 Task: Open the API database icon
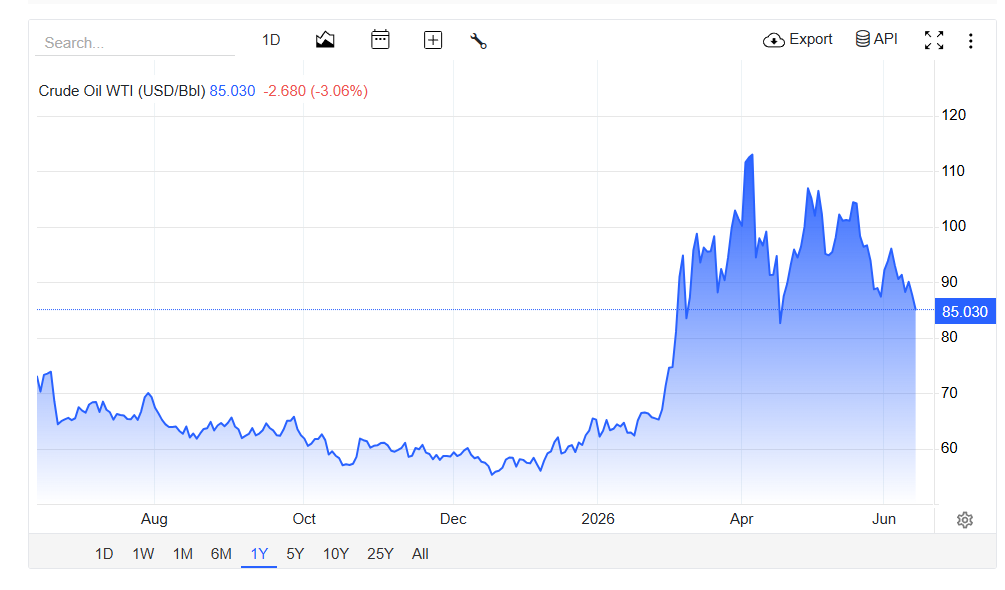coord(863,39)
